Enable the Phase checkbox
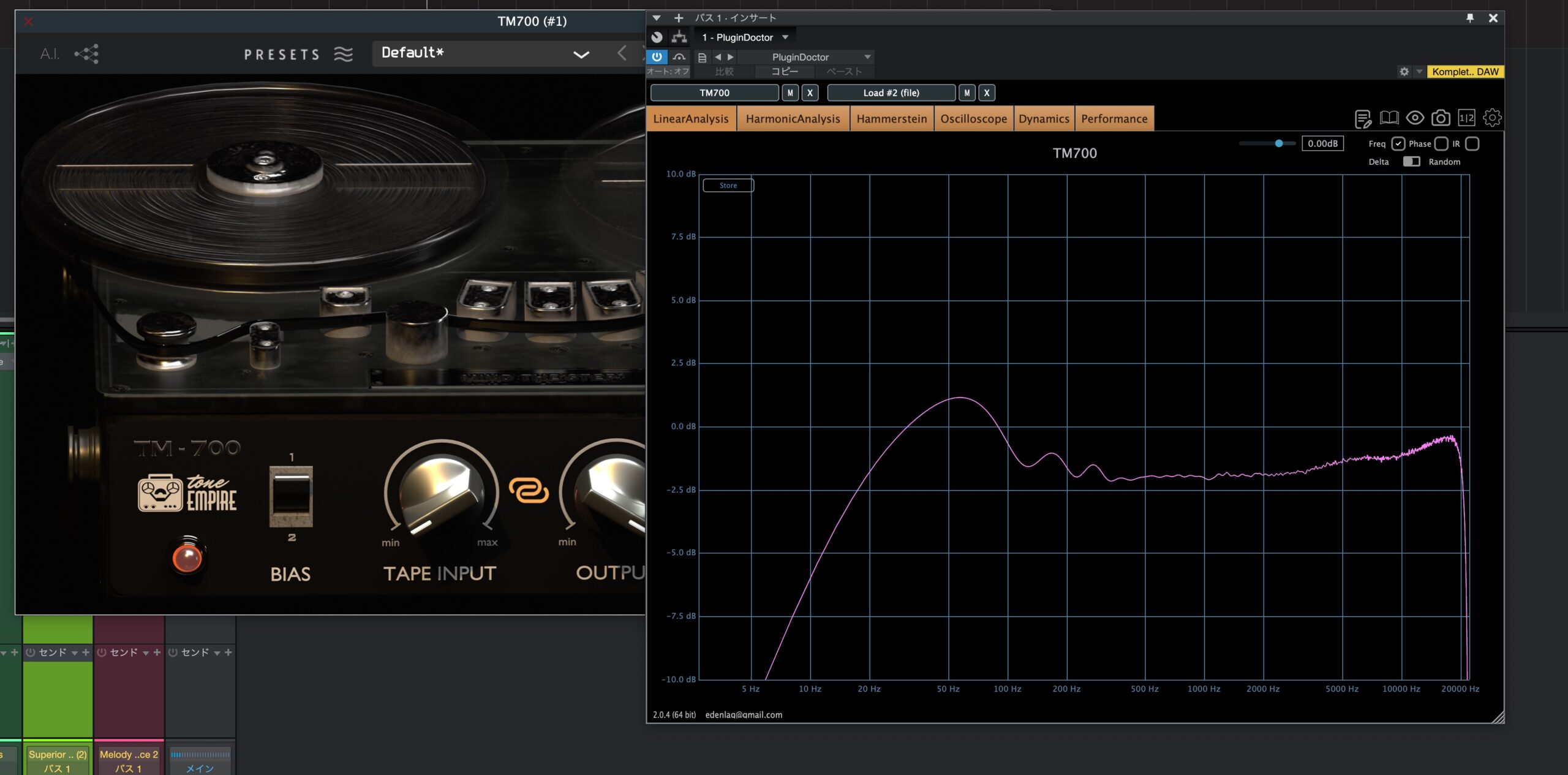The height and width of the screenshot is (775, 1568). 1441,143
